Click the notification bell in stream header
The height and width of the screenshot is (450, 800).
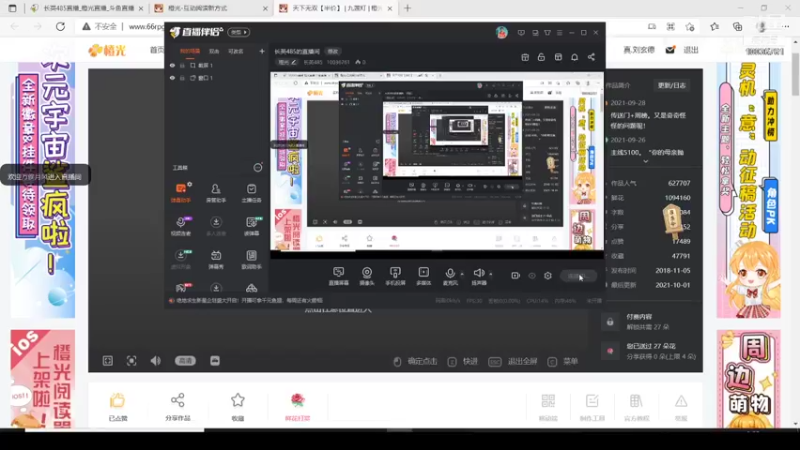pos(574,57)
